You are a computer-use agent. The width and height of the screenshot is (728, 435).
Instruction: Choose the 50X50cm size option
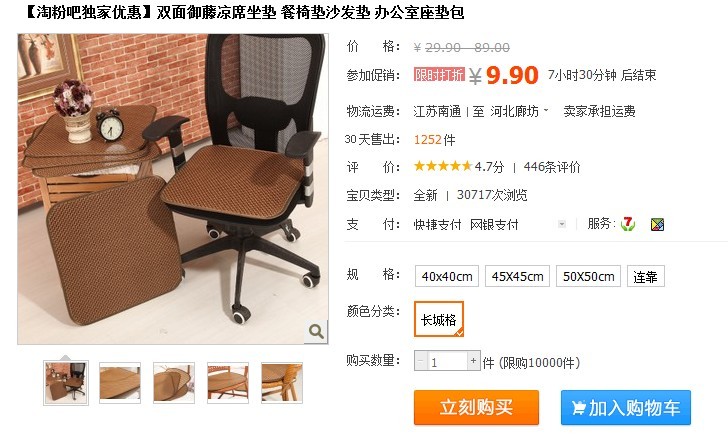coord(588,276)
